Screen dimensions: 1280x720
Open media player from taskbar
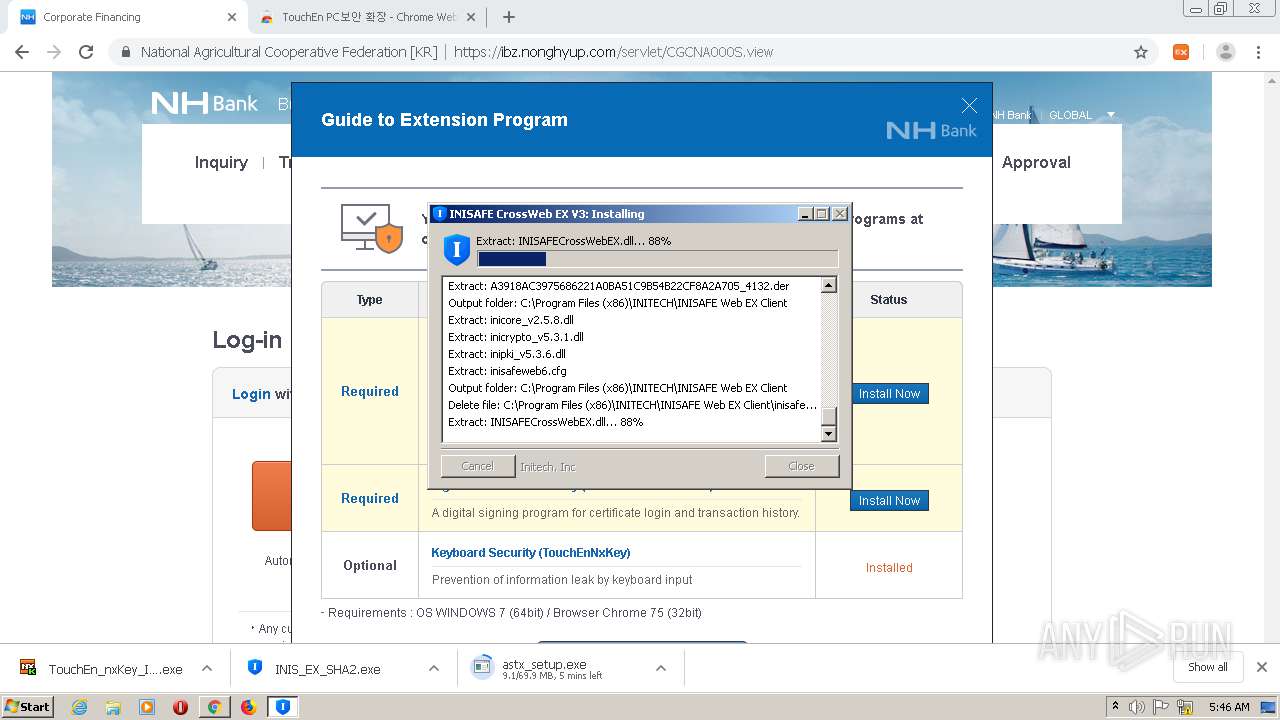pyautogui.click(x=147, y=707)
